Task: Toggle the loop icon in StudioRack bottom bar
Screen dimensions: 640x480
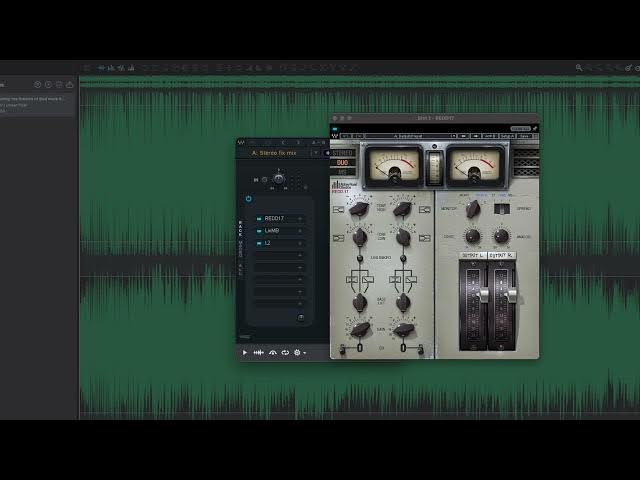Action: (285, 353)
